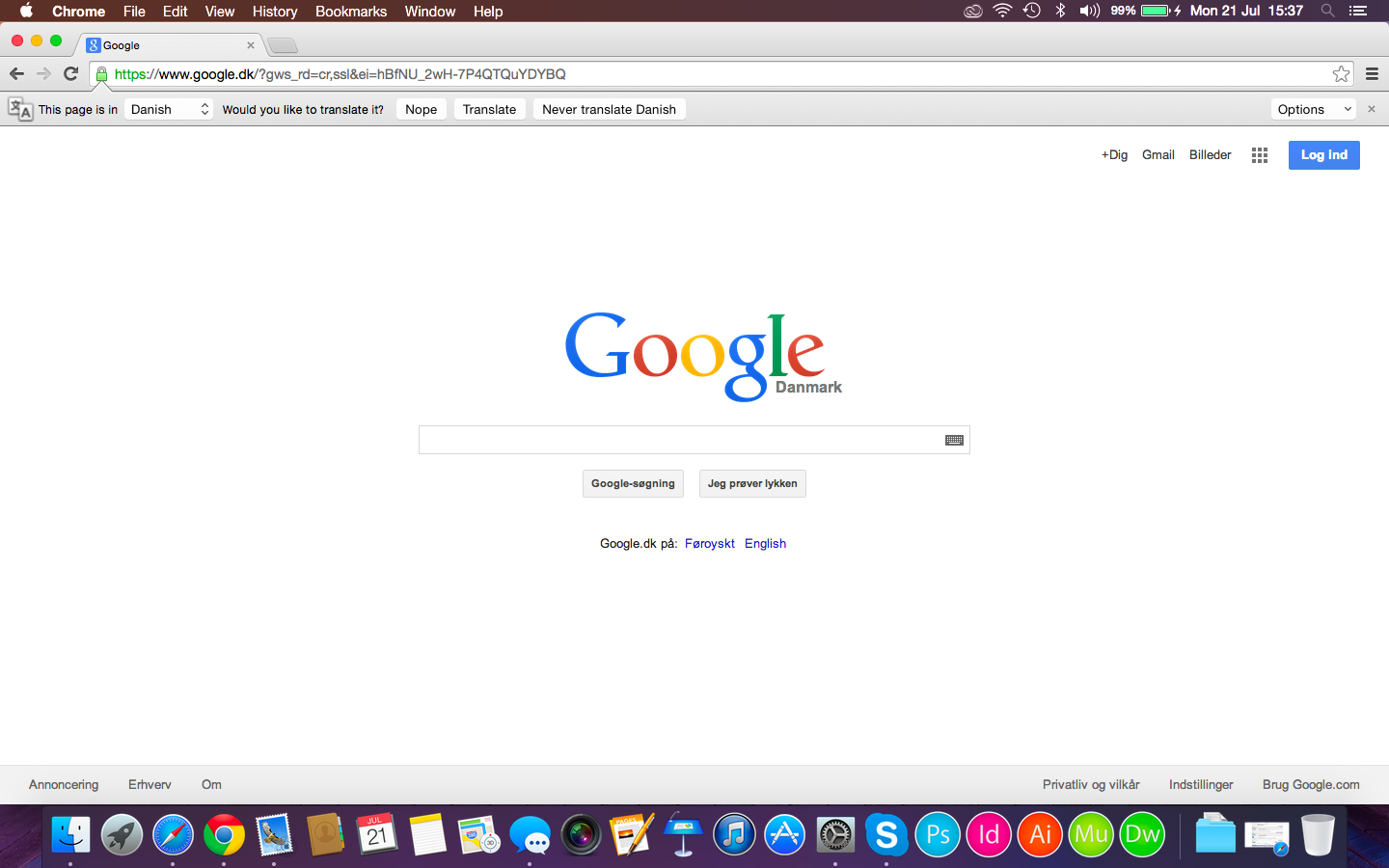Open the Billeder link
This screenshot has height=868, width=1389.
[x=1211, y=154]
